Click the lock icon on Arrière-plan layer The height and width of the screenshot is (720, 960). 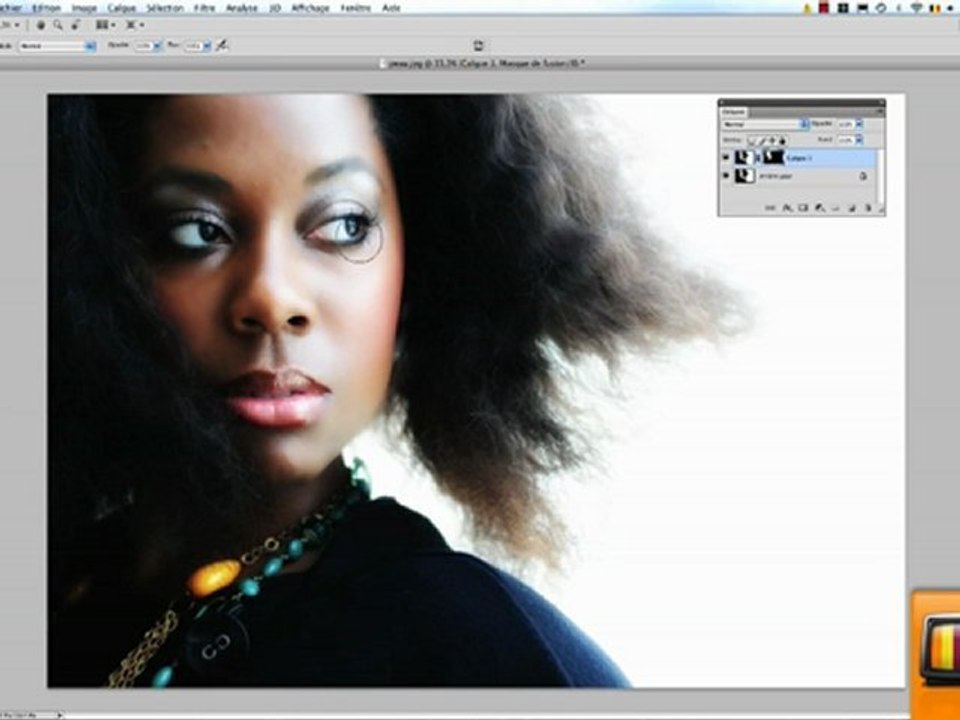863,176
